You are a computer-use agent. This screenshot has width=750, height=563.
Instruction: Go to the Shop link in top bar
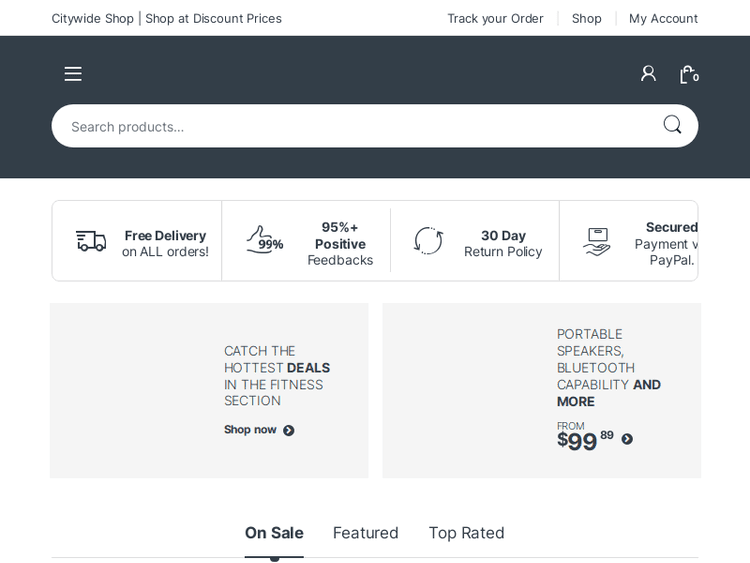pyautogui.click(x=586, y=18)
